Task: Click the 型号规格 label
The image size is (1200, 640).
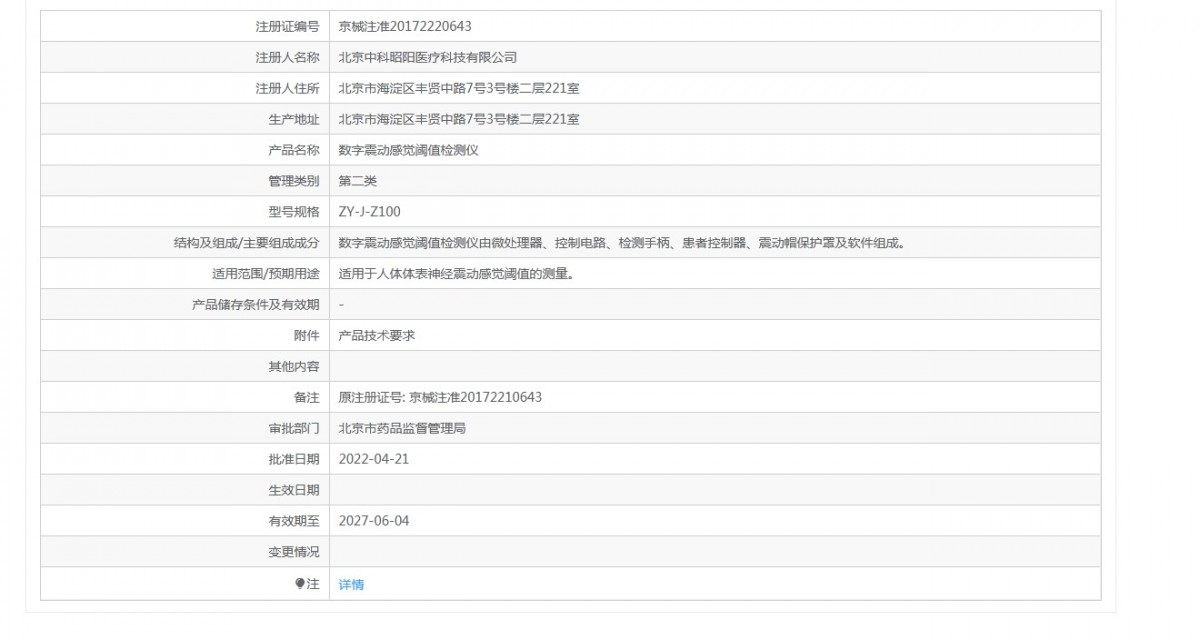Action: 294,212
